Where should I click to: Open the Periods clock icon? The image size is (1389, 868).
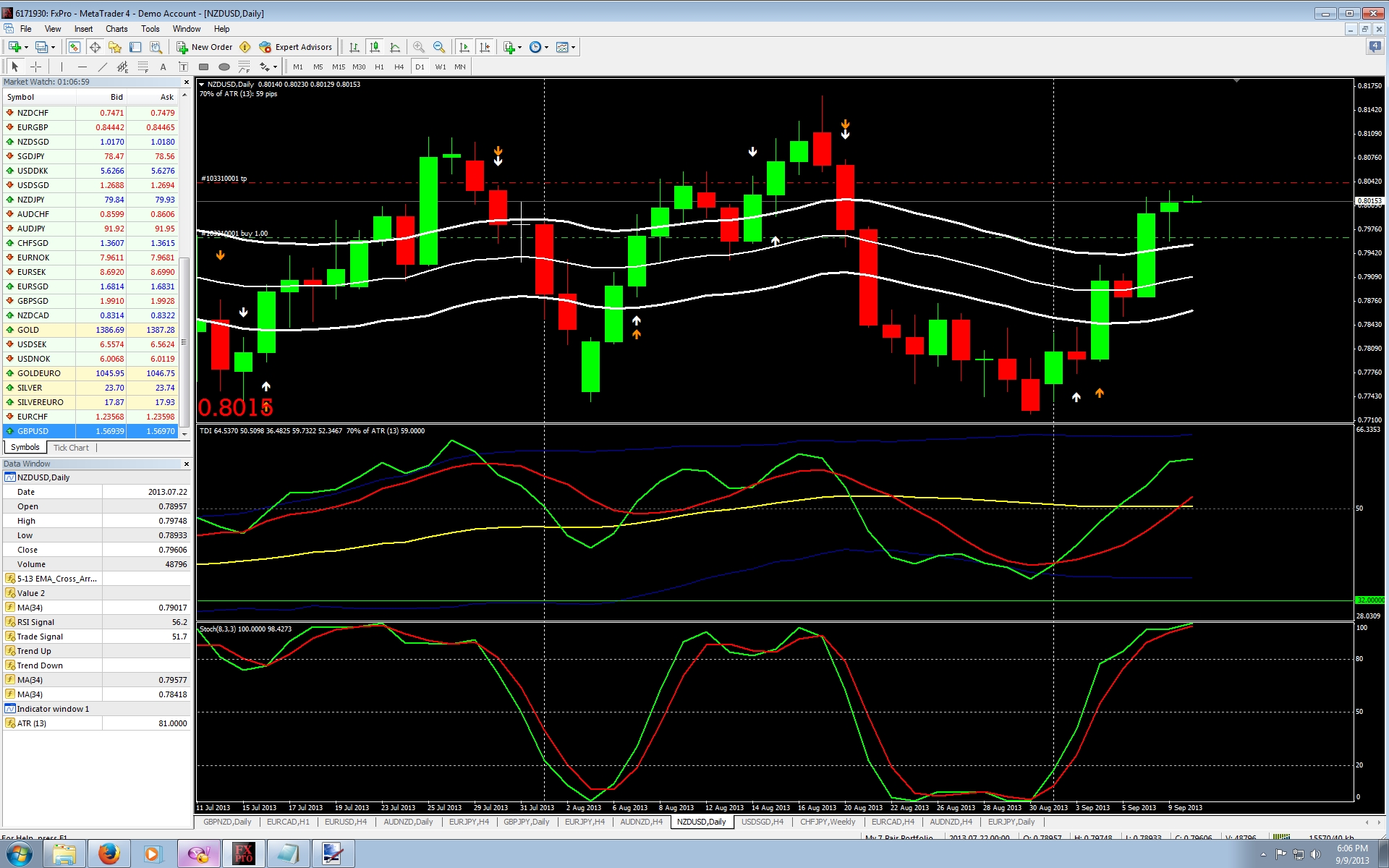click(x=535, y=47)
